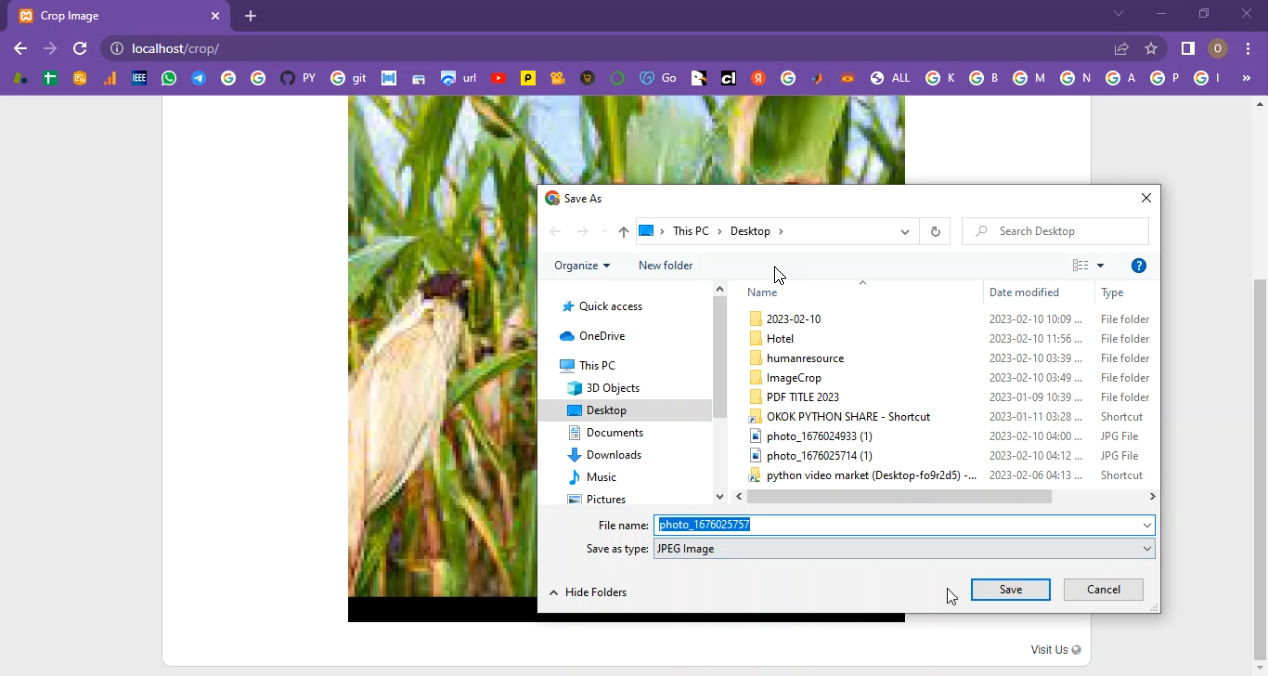Expand previous address paths dropdown
This screenshot has width=1268, height=676.
tap(904, 231)
